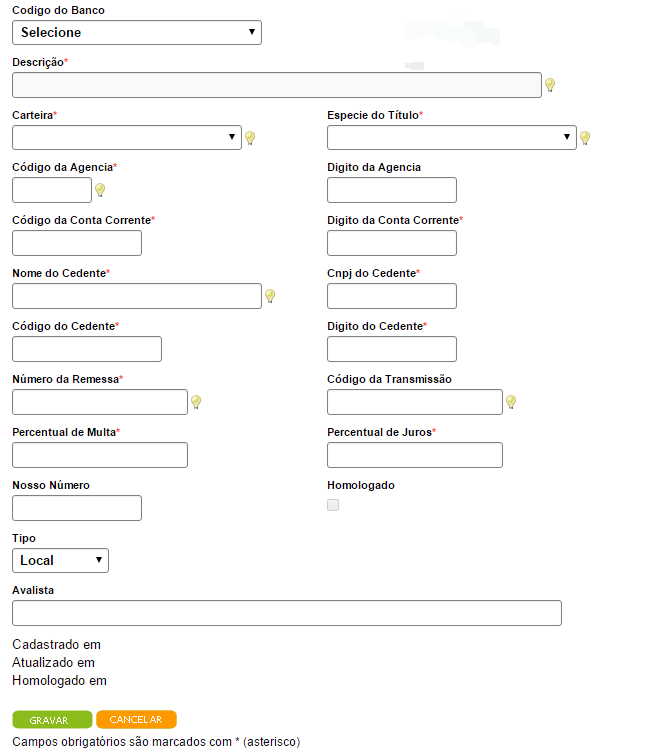648x754 pixels.
Task: Click the orange Cancelar button
Action: 136,719
